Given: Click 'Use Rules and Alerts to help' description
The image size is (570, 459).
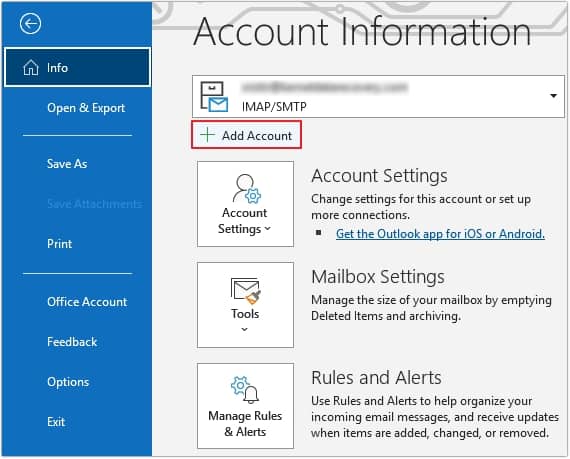Looking at the screenshot, I should 435,417.
